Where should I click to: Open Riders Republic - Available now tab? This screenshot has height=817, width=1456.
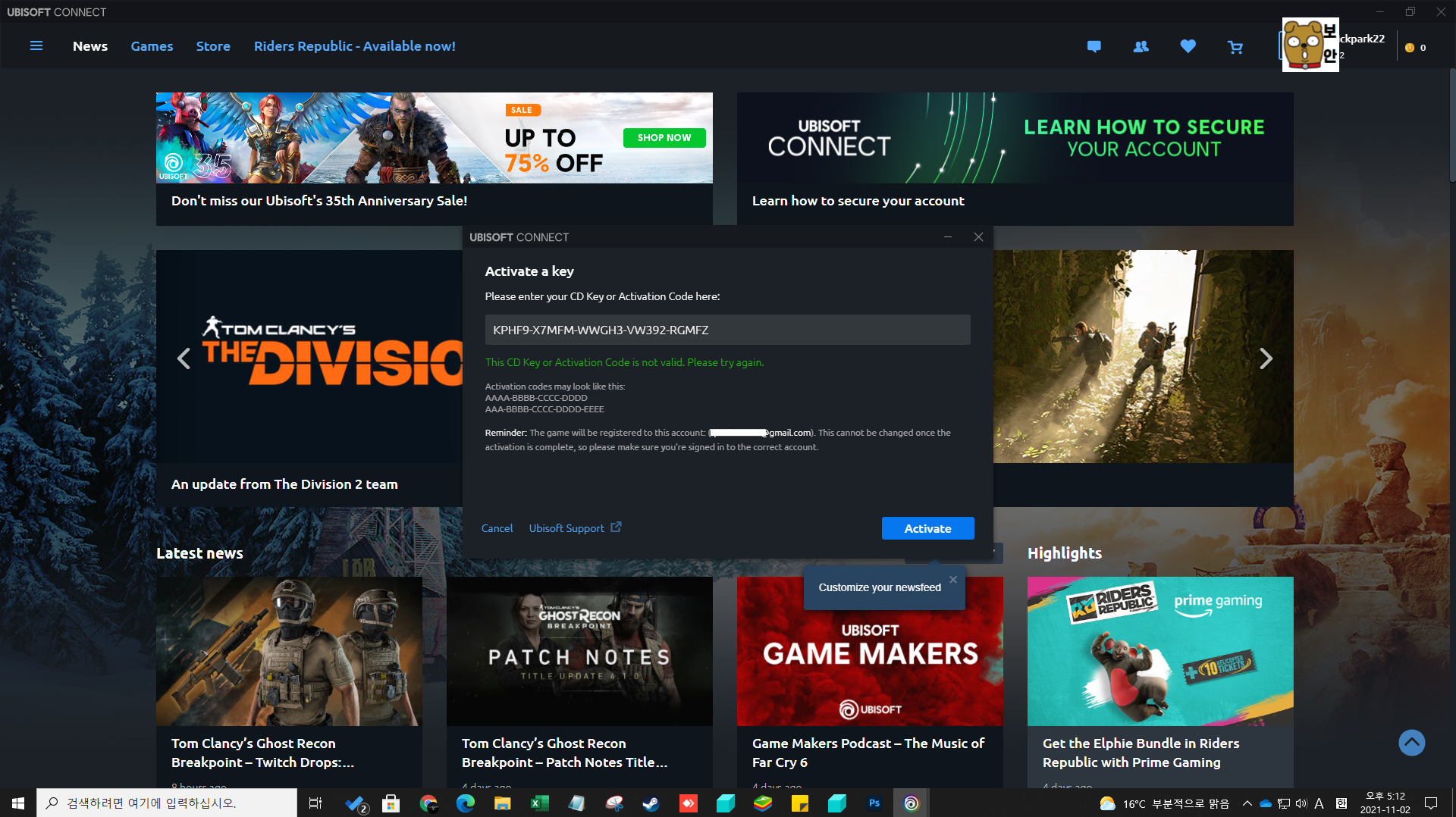pos(355,46)
